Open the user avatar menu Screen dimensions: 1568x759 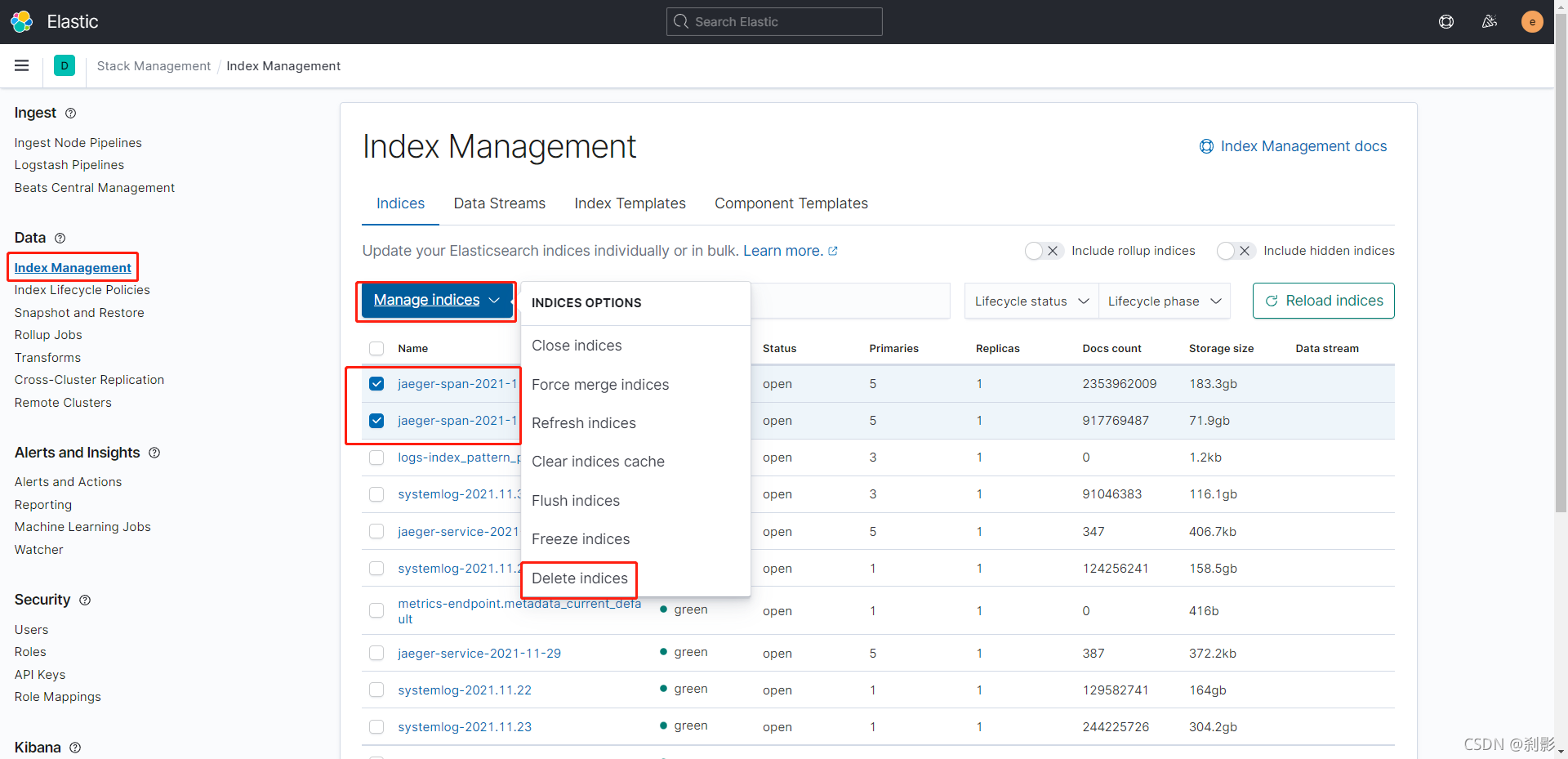(x=1532, y=22)
